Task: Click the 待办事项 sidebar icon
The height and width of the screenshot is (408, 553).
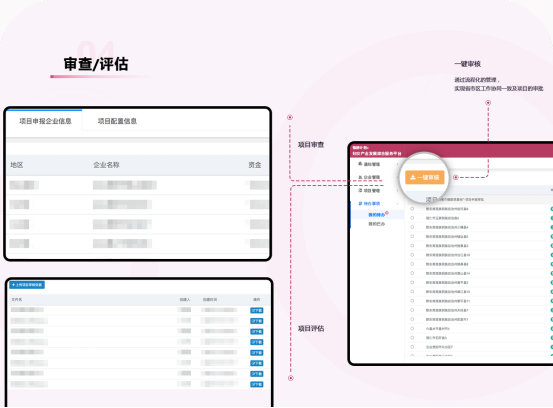Action: [360, 203]
